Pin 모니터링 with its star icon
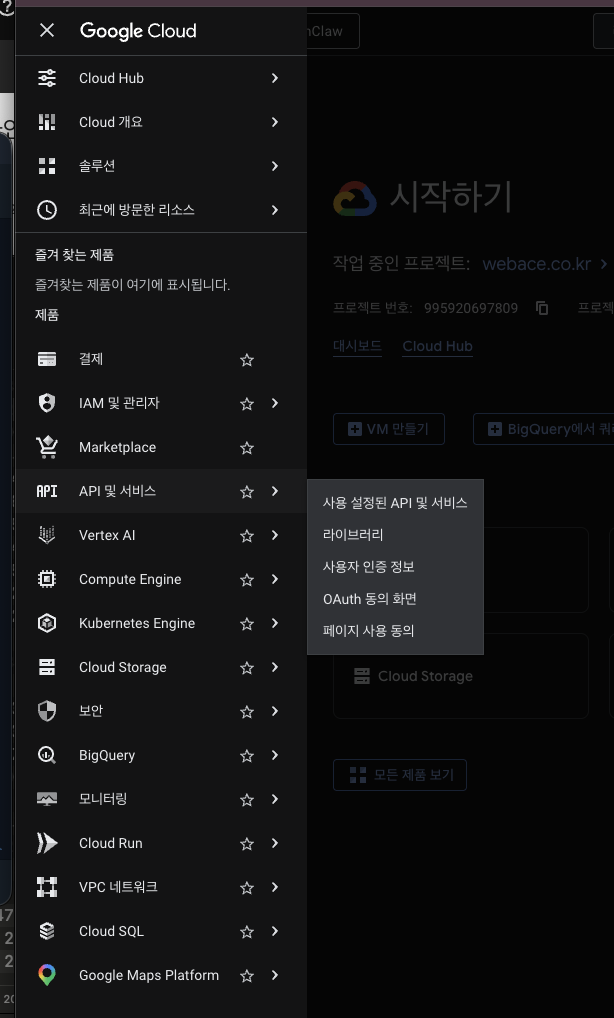The image size is (614, 1018). click(247, 800)
